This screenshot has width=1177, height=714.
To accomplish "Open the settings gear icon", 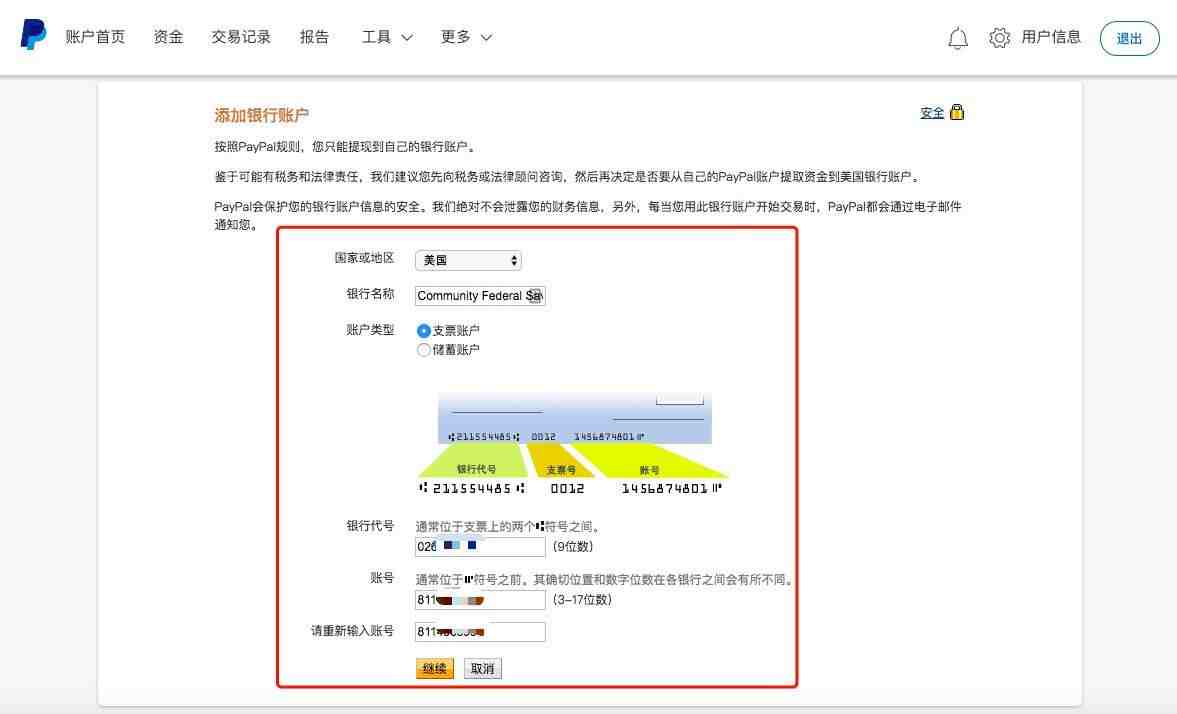I will (x=999, y=38).
